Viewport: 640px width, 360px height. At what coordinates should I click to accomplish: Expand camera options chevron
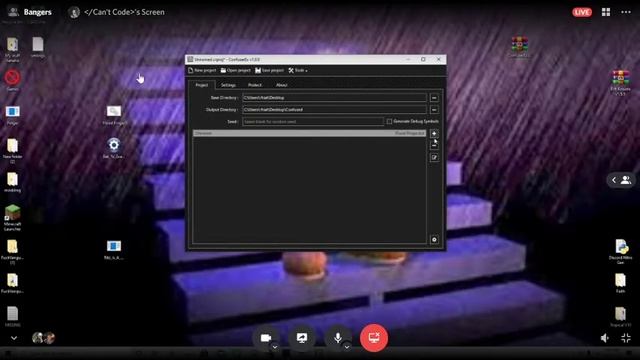(275, 347)
